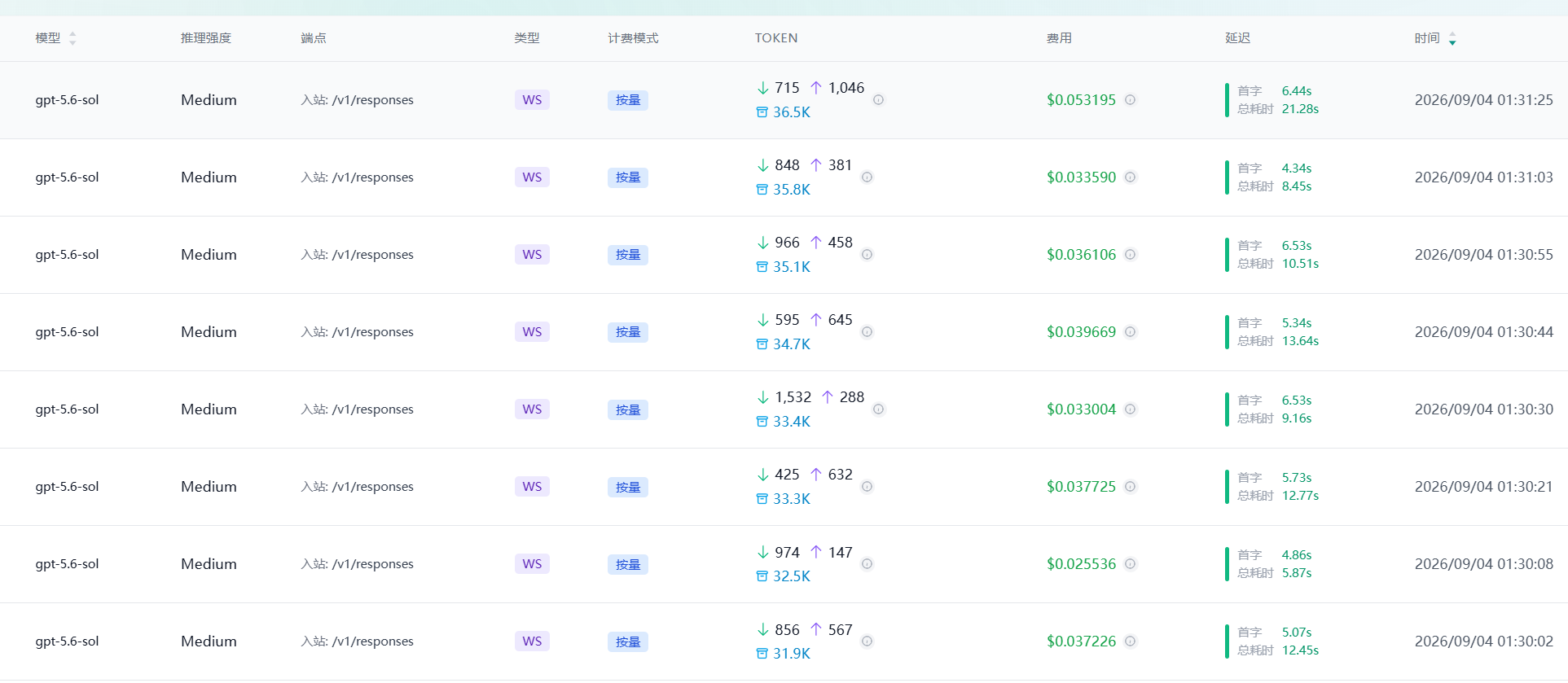Click the 33.4K cached token value

[792, 422]
